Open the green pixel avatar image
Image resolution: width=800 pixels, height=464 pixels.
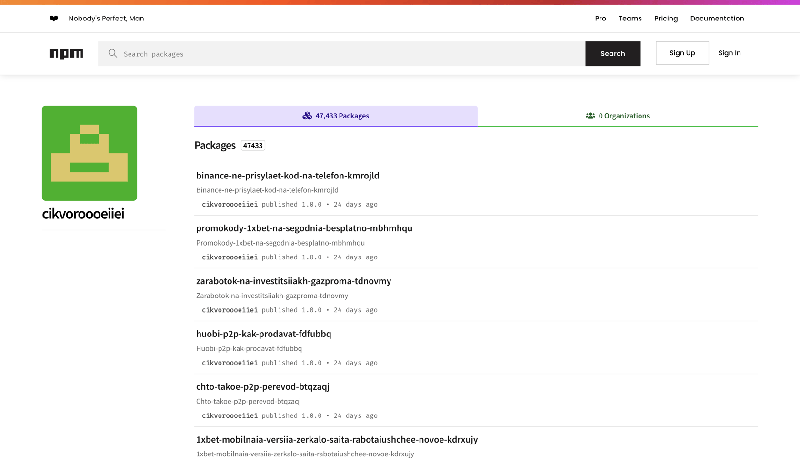(89, 153)
